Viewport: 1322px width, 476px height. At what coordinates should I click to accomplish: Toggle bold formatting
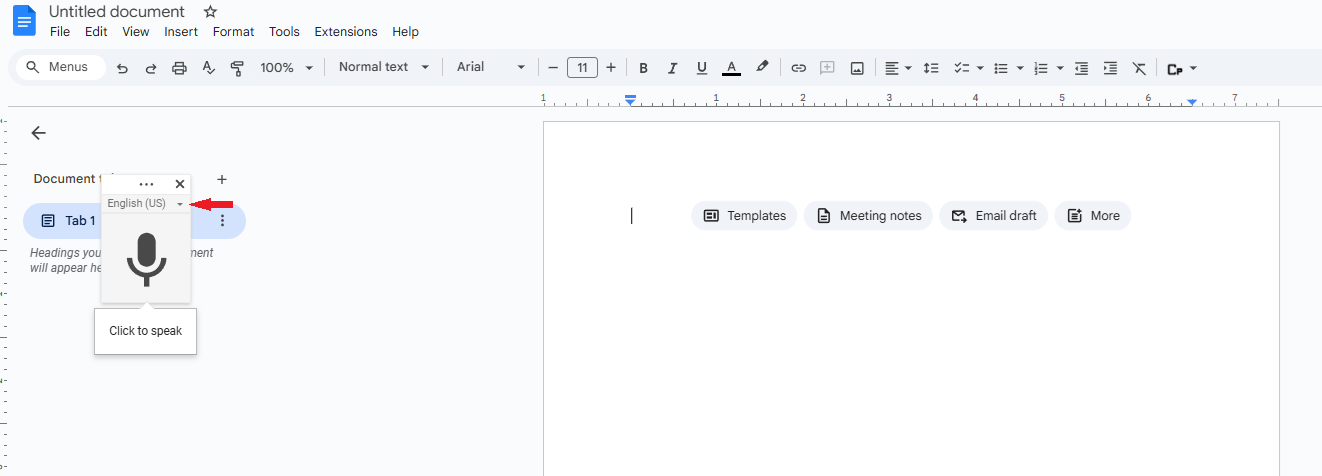pyautogui.click(x=643, y=68)
